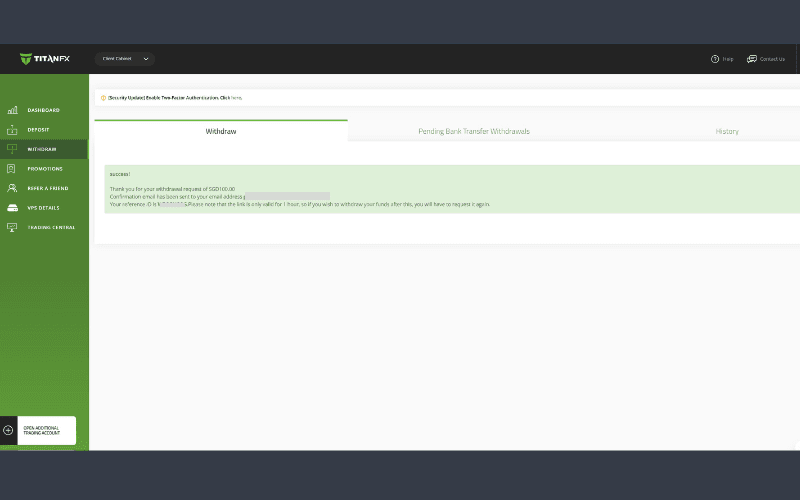Click the VPS Details server icon
Viewport: 800px width, 500px height.
click(12, 208)
